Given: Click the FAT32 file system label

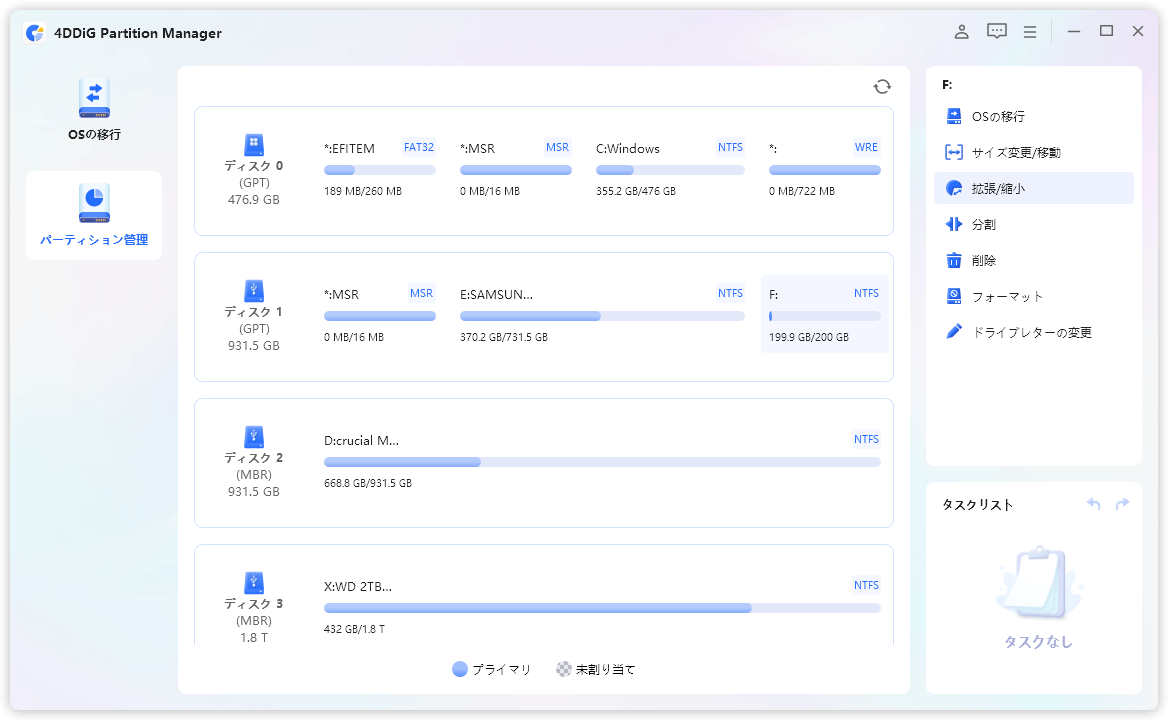Looking at the screenshot, I should (x=419, y=147).
